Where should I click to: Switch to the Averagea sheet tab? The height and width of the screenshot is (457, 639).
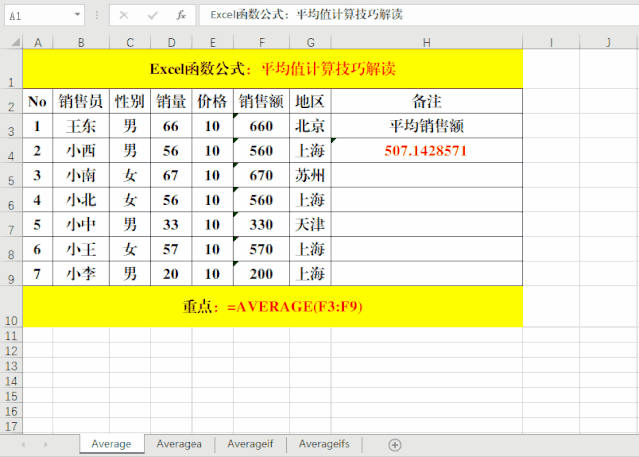(x=179, y=444)
